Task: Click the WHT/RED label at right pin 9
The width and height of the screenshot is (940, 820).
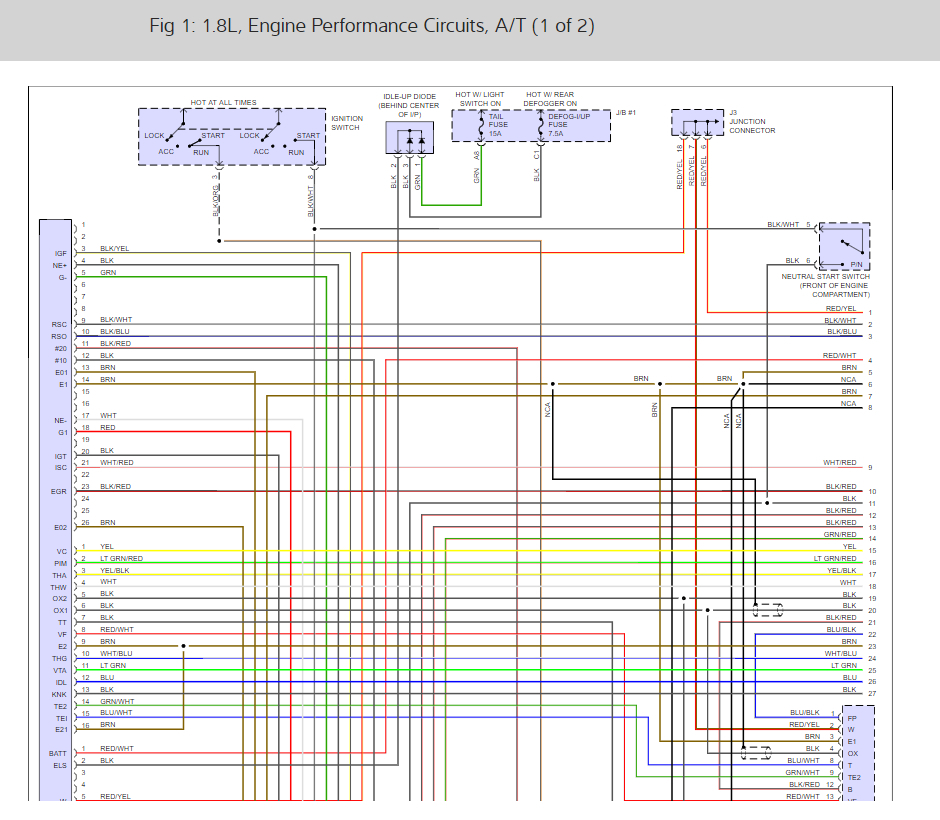Action: pos(839,463)
